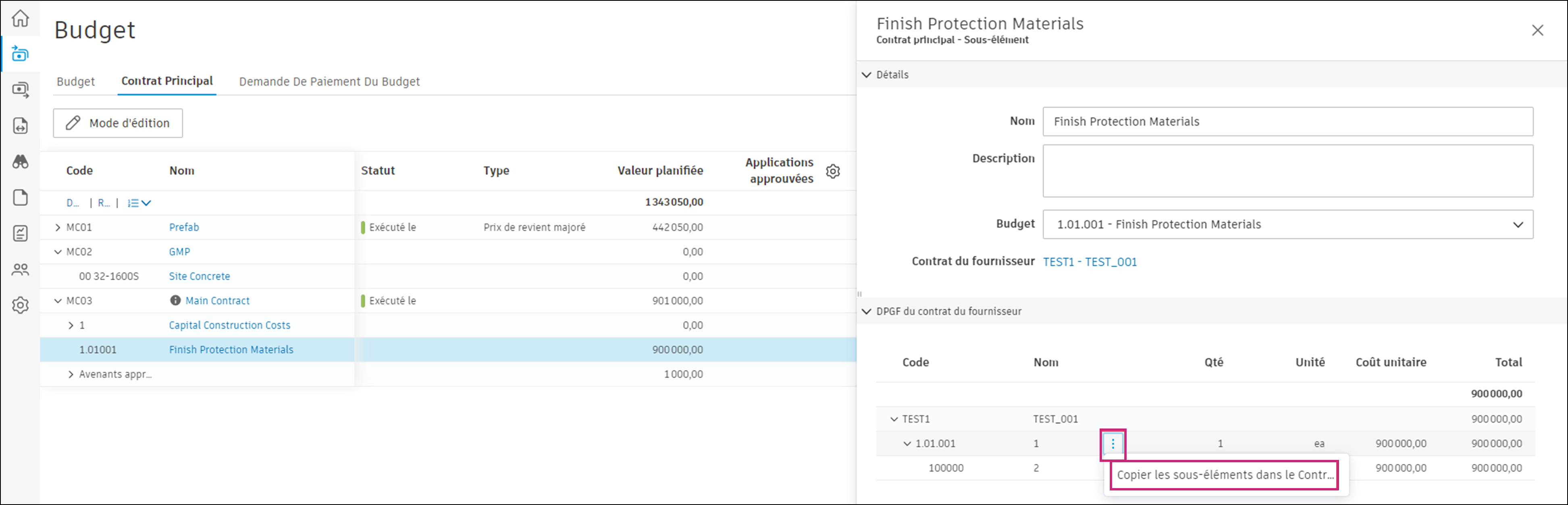
Task: Open the document file icon in sidebar
Action: pyautogui.click(x=20, y=198)
